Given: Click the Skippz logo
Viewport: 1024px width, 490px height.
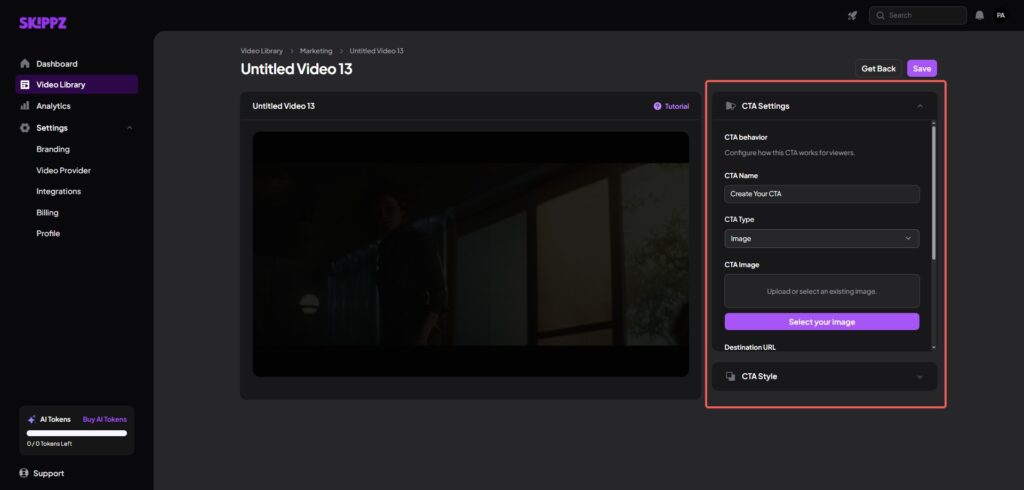Looking at the screenshot, I should pyautogui.click(x=42, y=23).
